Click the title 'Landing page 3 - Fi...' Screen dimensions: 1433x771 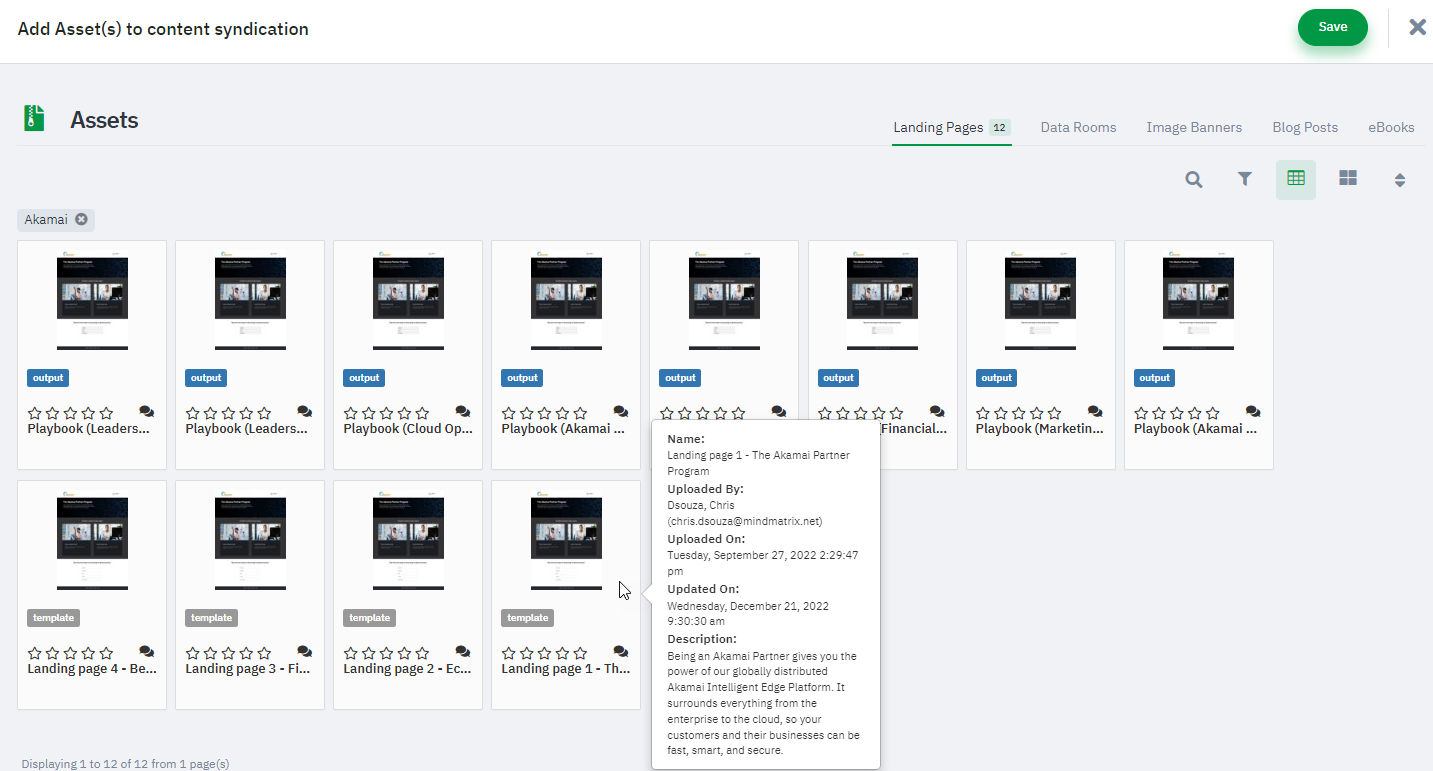(x=250, y=669)
